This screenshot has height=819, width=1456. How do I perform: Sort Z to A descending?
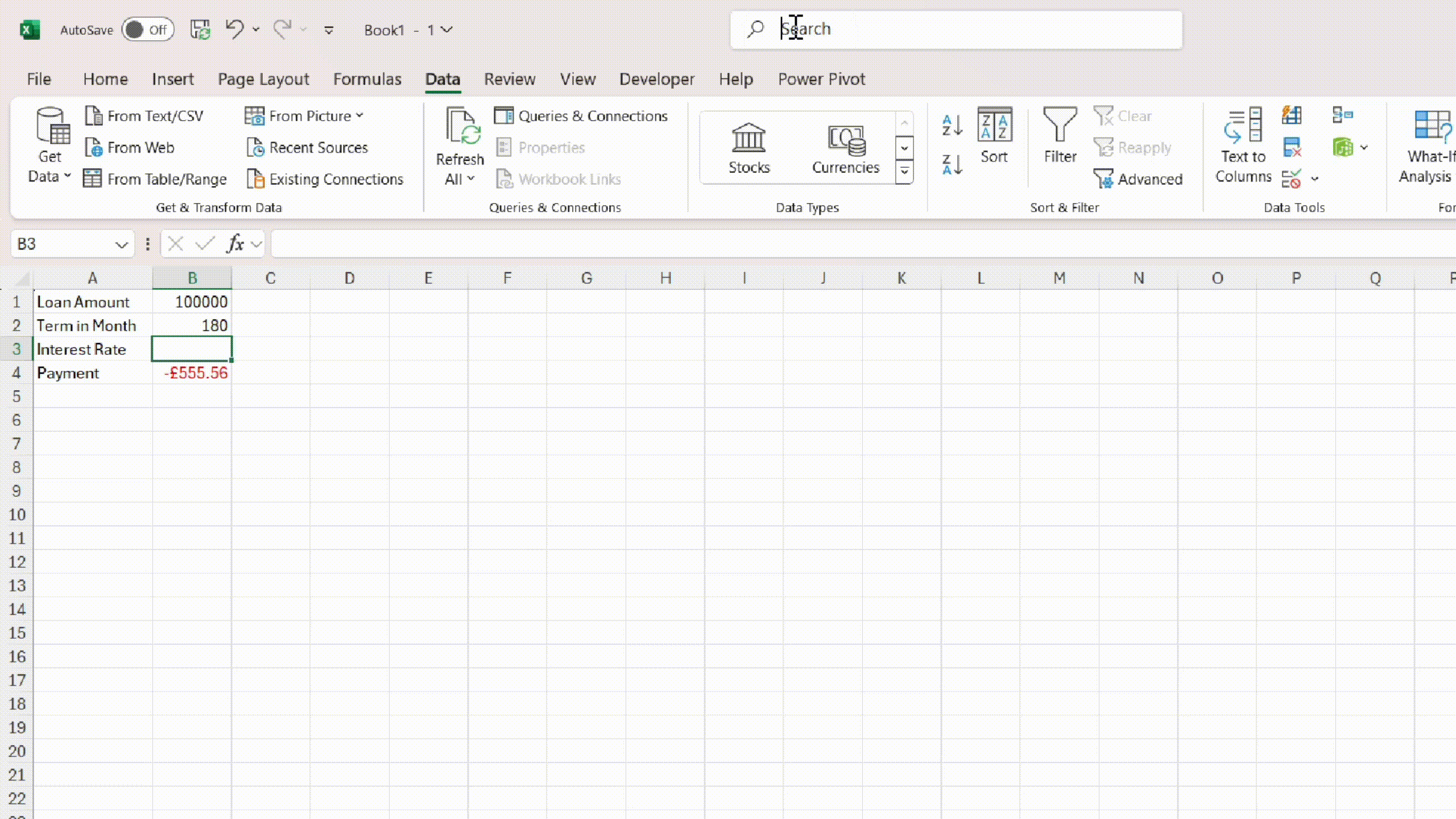pos(952,165)
